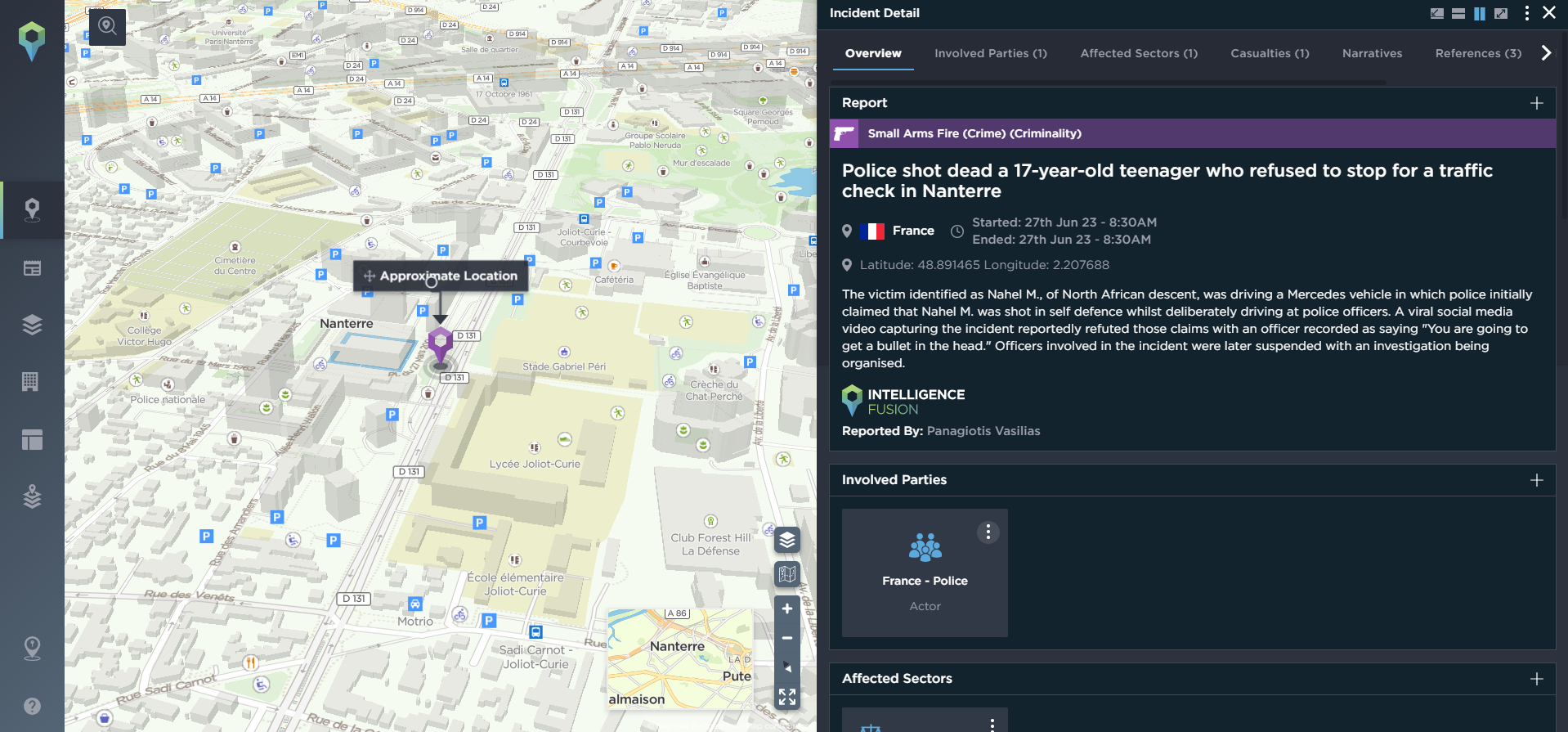
Task: Select the map pin sidebar icon
Action: (32, 210)
